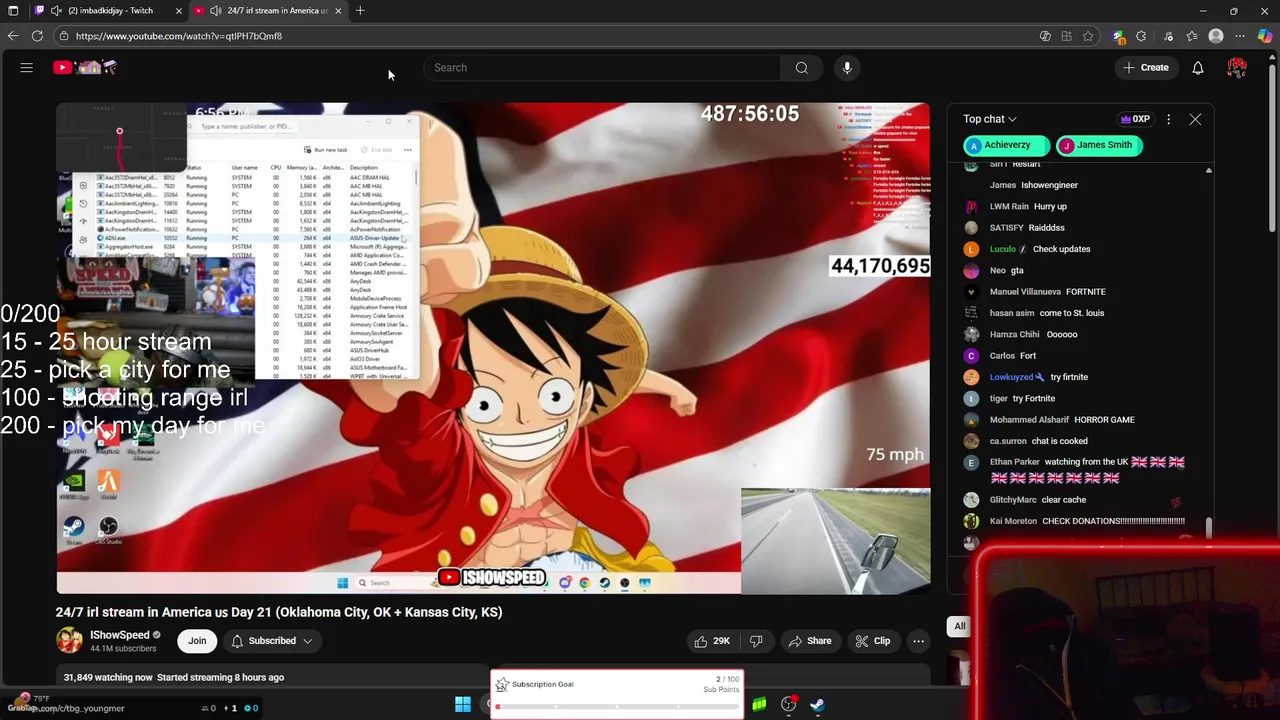Click the Create button
The width and height of the screenshot is (1280, 720).
[x=1146, y=67]
